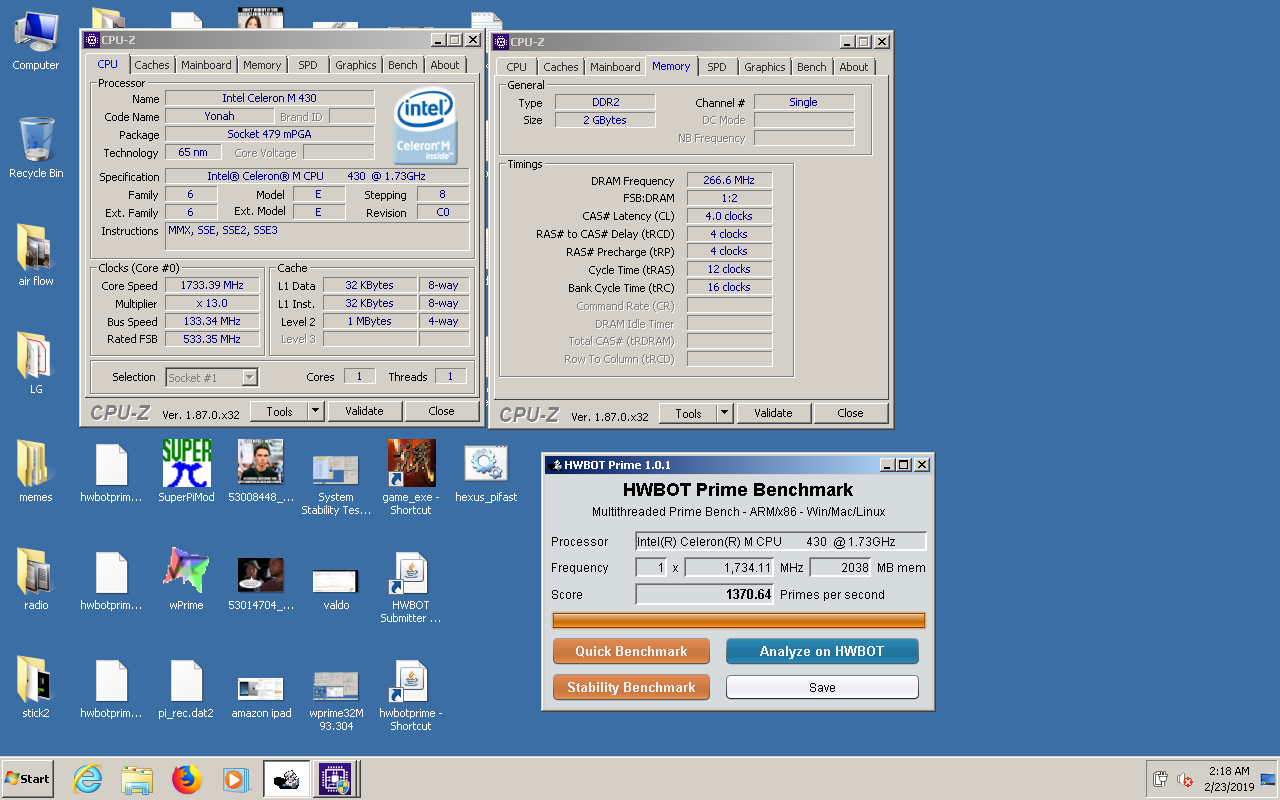Open the air flow folder

(36, 256)
